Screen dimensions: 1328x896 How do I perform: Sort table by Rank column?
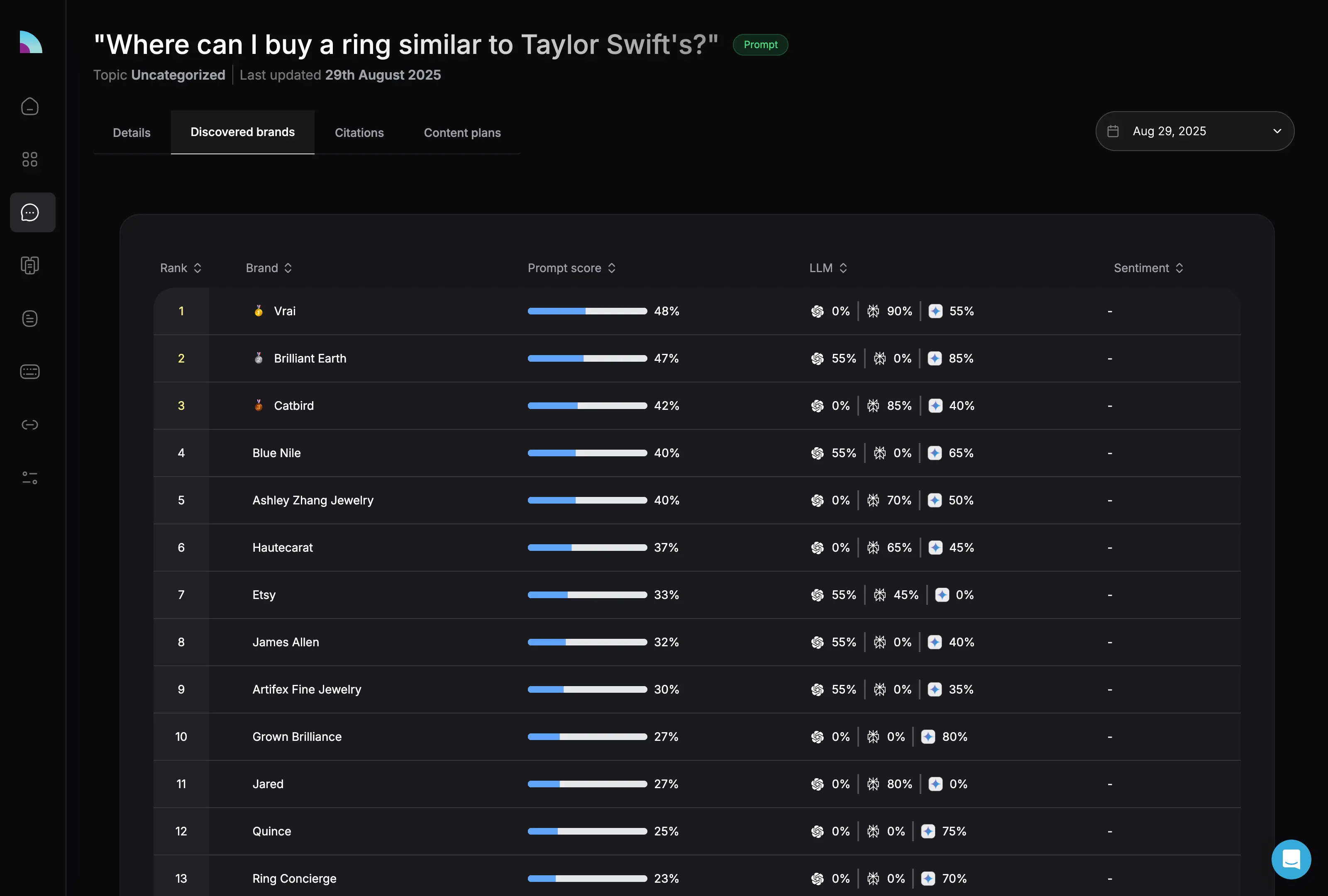tap(181, 268)
